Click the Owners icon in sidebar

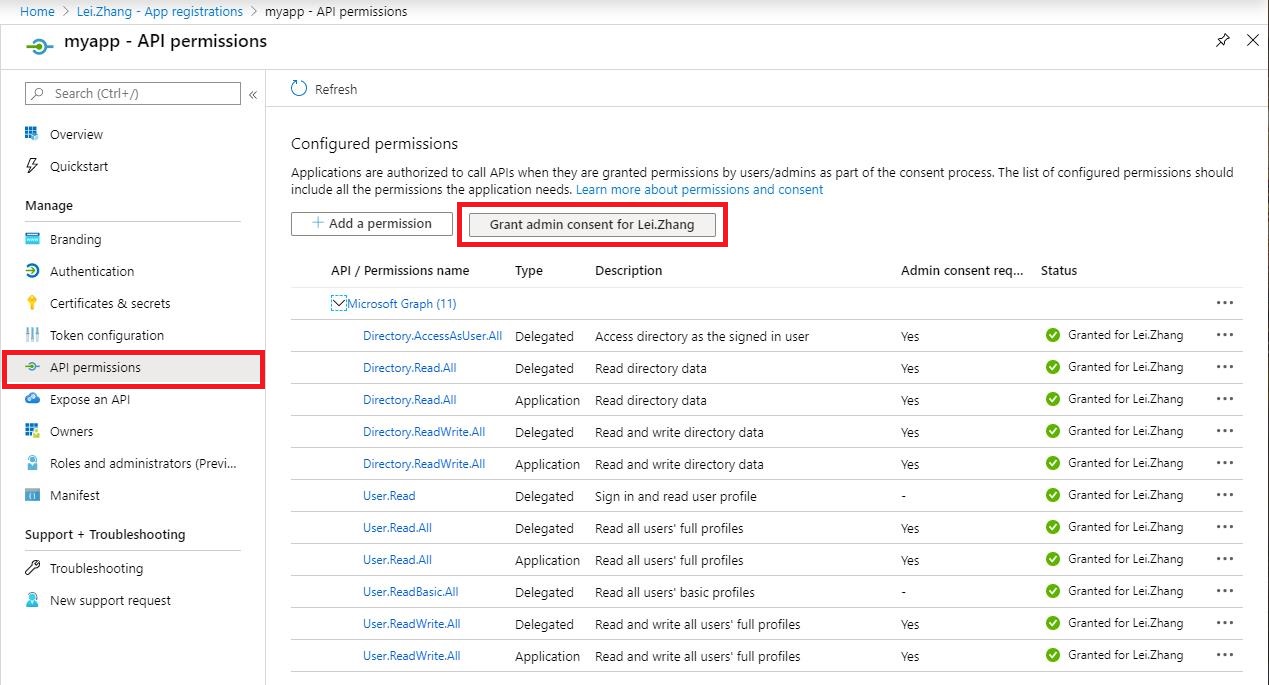click(31, 431)
